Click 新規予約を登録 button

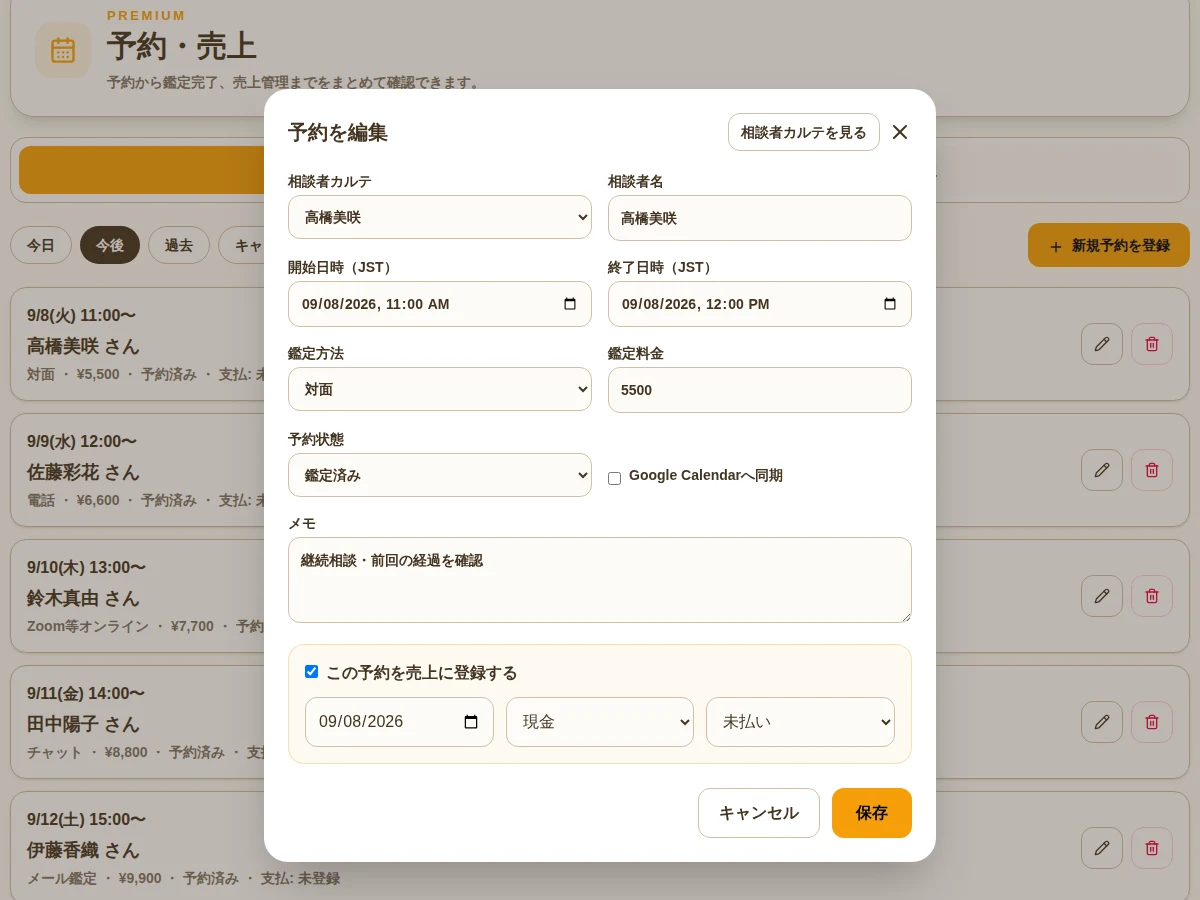[x=1109, y=245]
